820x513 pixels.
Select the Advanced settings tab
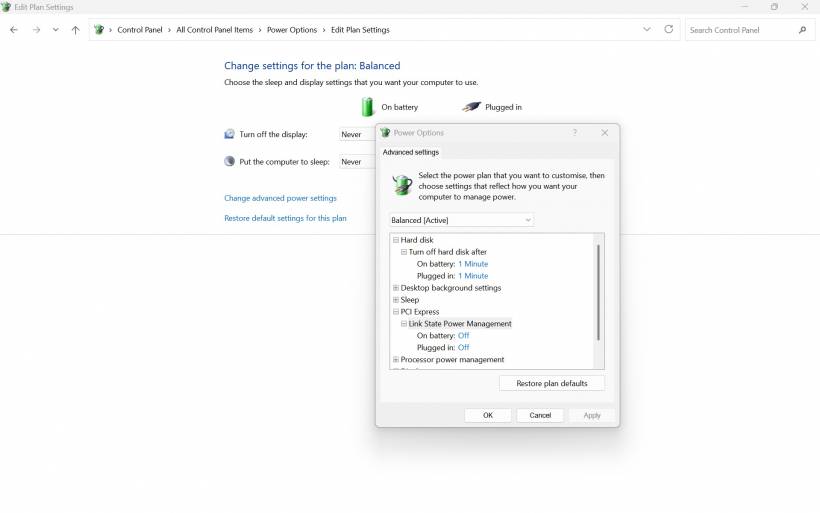pos(410,152)
